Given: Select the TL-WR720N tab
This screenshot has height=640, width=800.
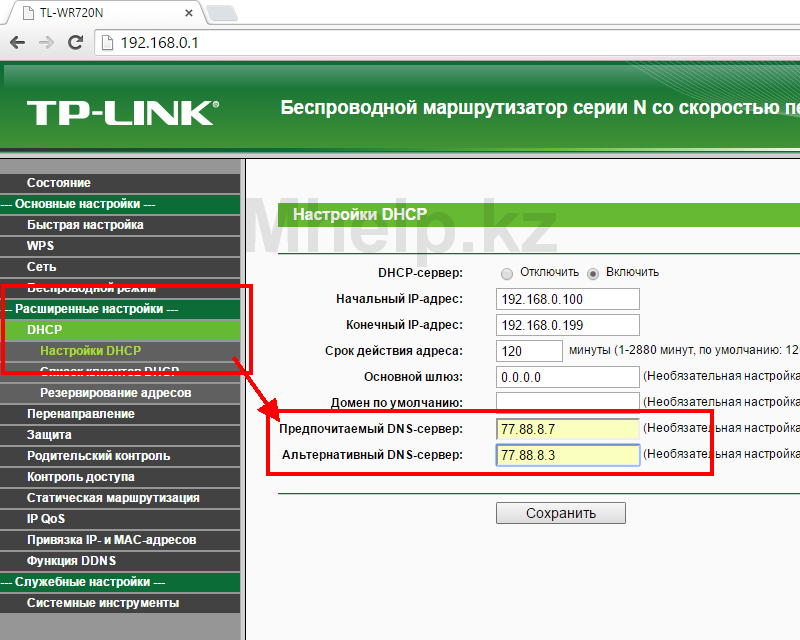Looking at the screenshot, I should (x=105, y=13).
